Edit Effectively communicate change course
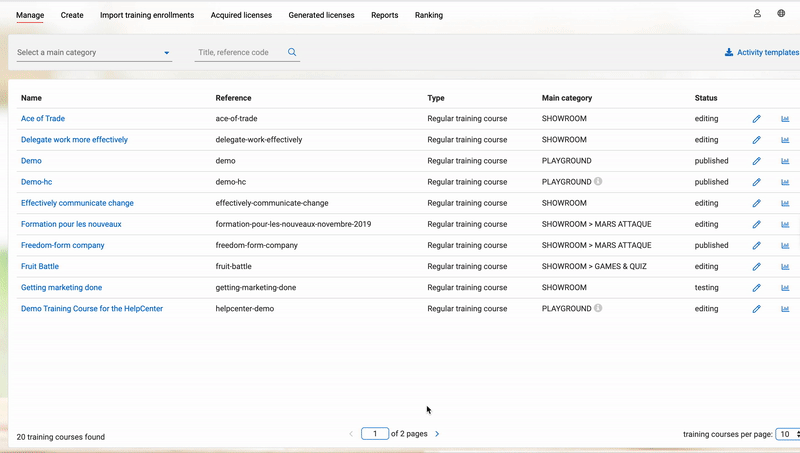 (x=756, y=203)
